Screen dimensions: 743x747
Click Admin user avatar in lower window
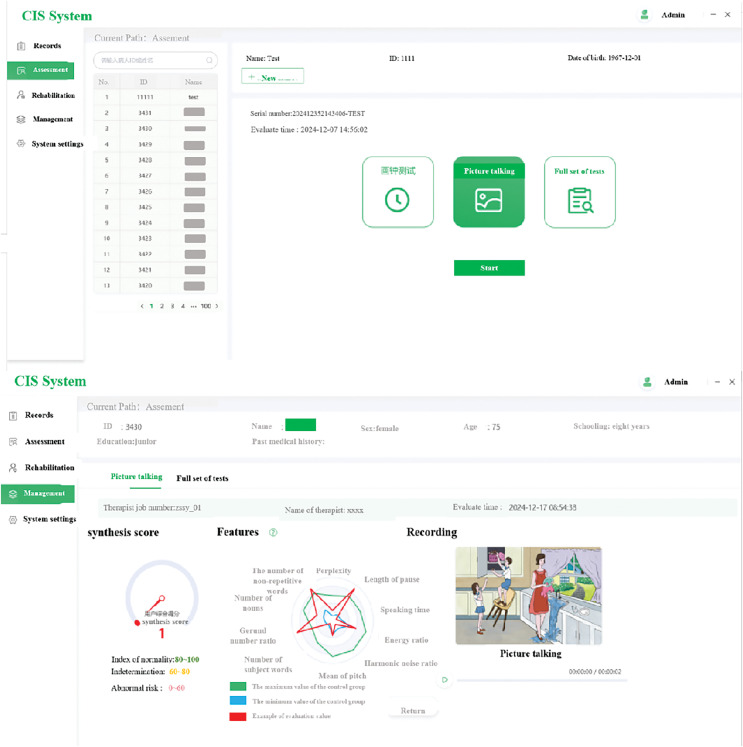[647, 382]
